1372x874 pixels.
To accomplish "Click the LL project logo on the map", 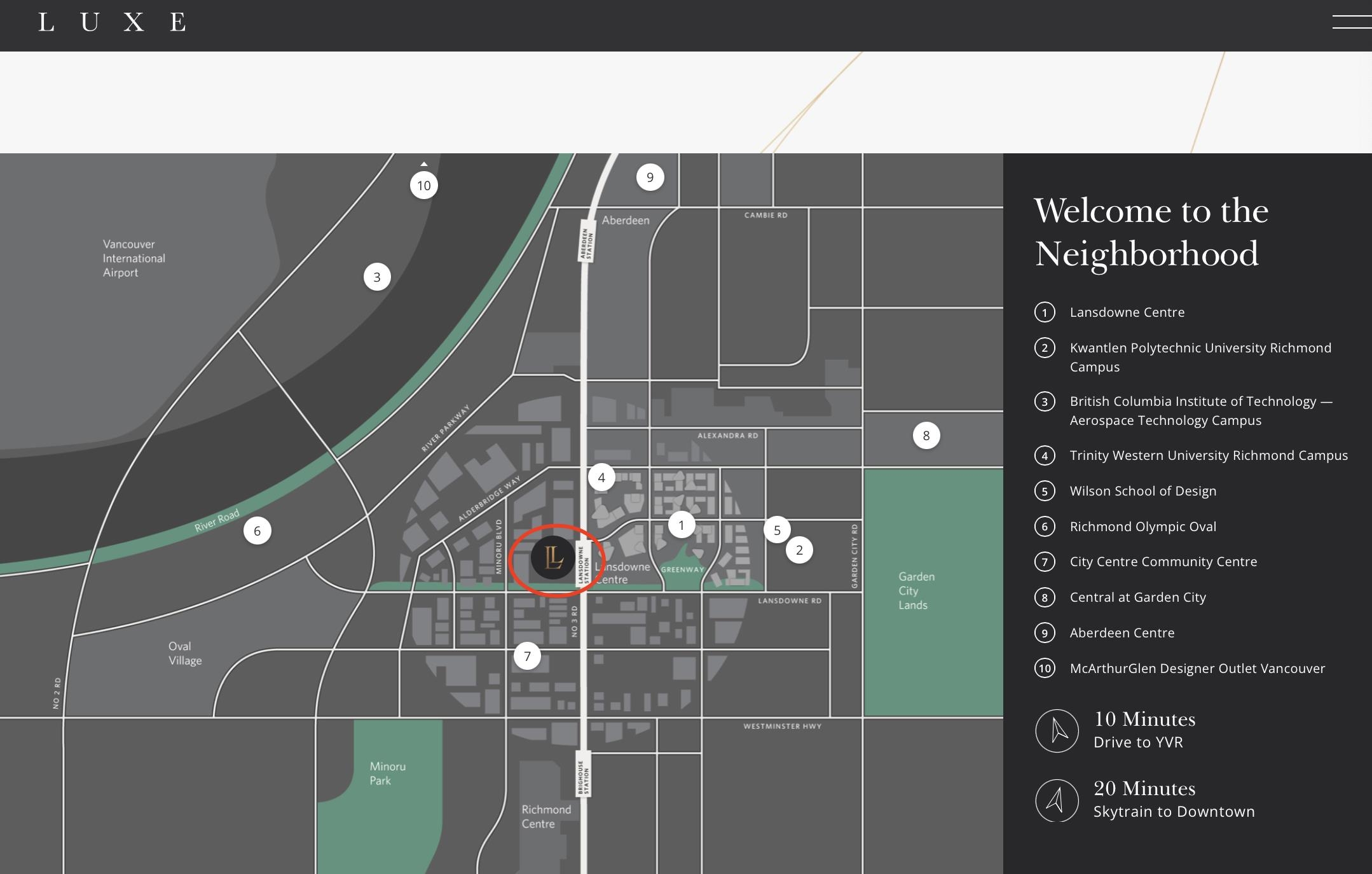I will (x=553, y=558).
